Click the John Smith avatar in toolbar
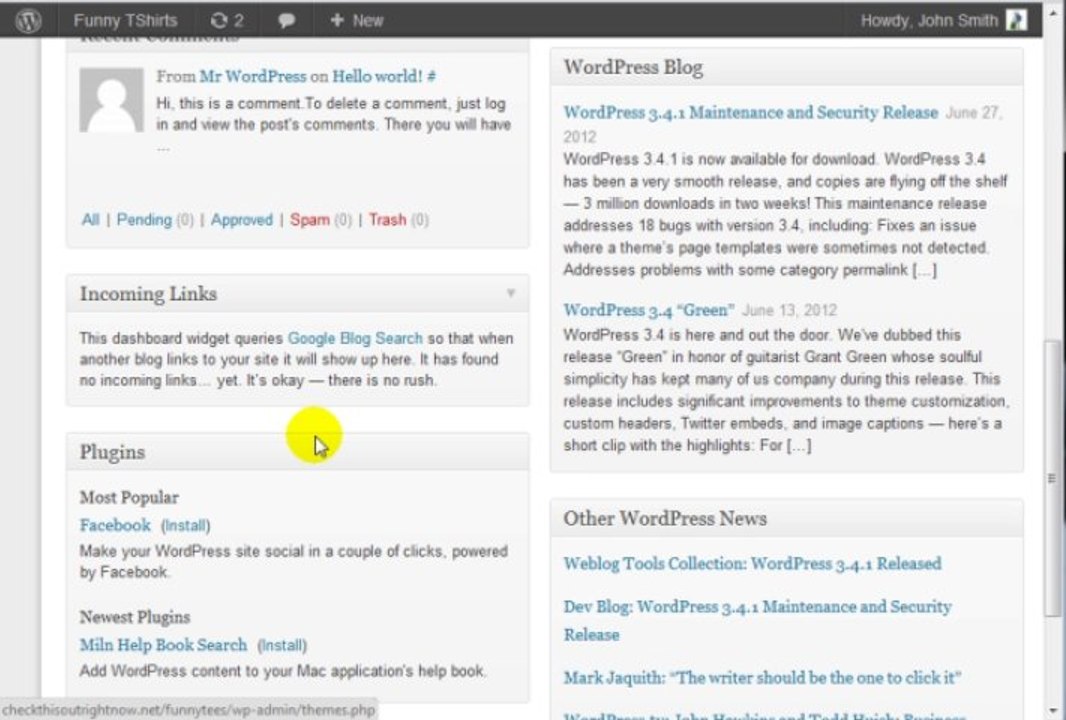Screen dimensions: 1066x720 [1016, 20]
